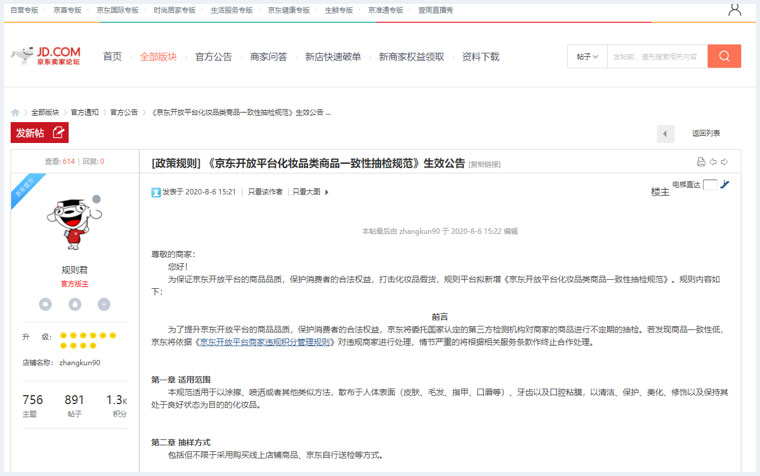The height and width of the screenshot is (476, 760).
Task: Open the last top bar link after 京准通专版
Action: pos(436,10)
